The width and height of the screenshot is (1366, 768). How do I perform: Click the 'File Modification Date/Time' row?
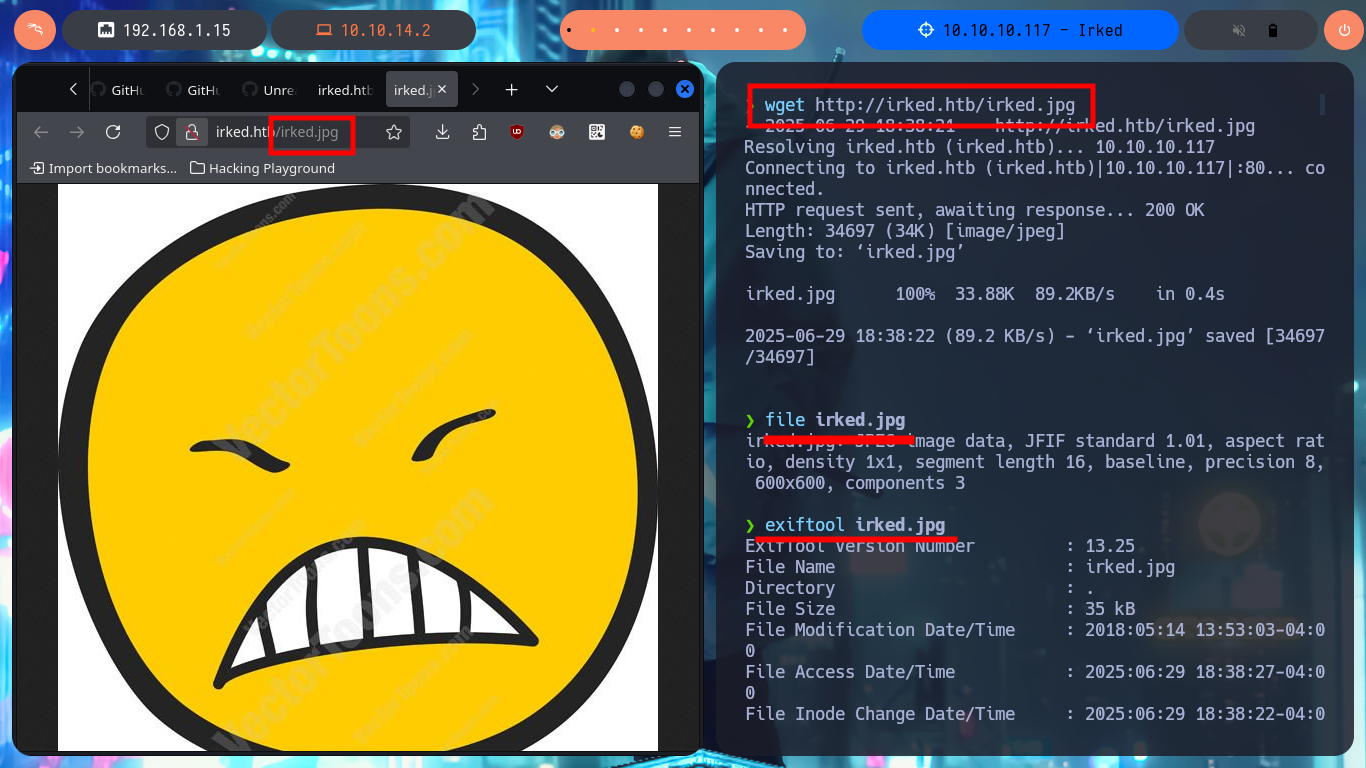point(1035,640)
